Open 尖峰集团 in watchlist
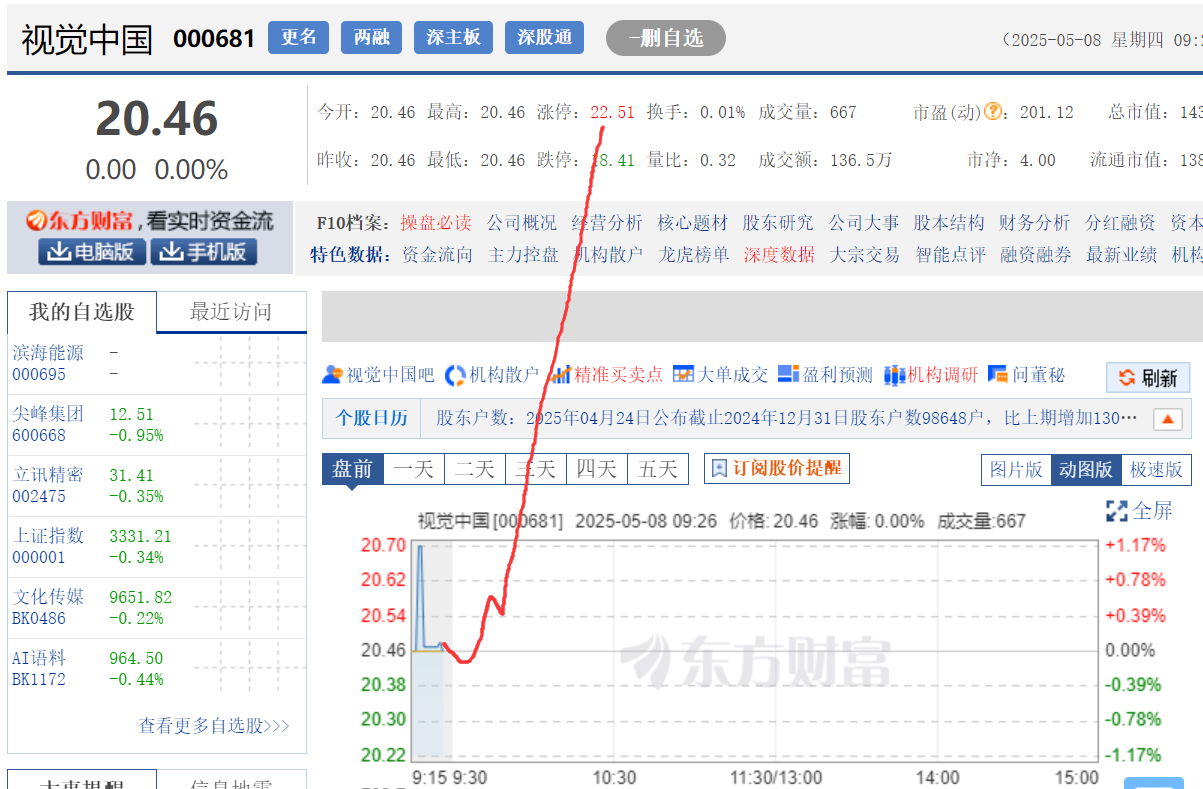 [48, 413]
